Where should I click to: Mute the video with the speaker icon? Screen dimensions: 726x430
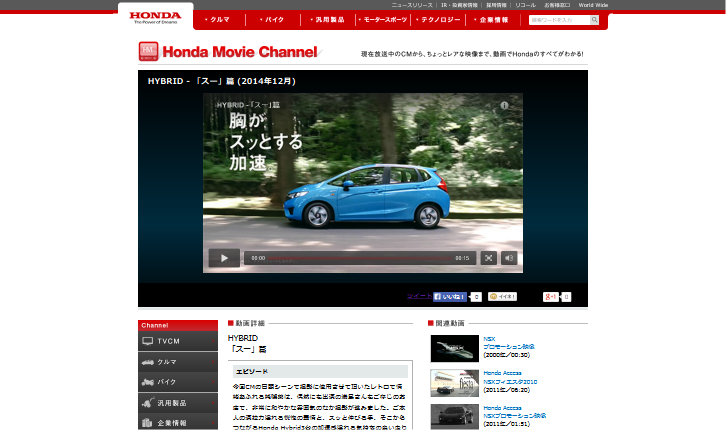pyautogui.click(x=509, y=258)
